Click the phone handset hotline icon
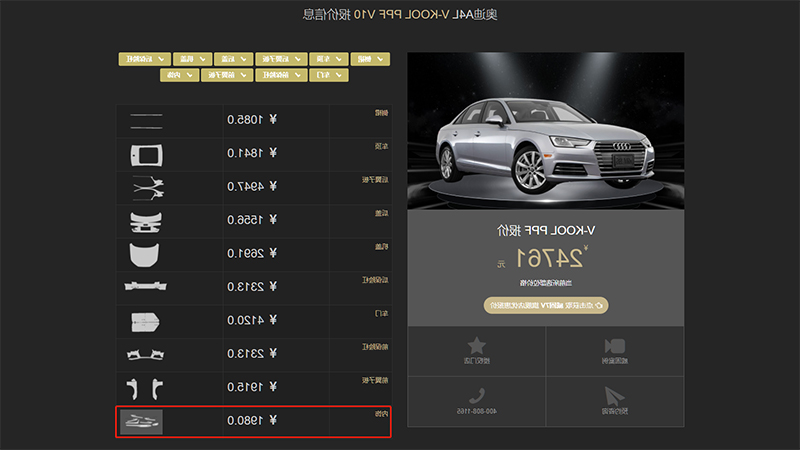800x450 pixels. 477,395
